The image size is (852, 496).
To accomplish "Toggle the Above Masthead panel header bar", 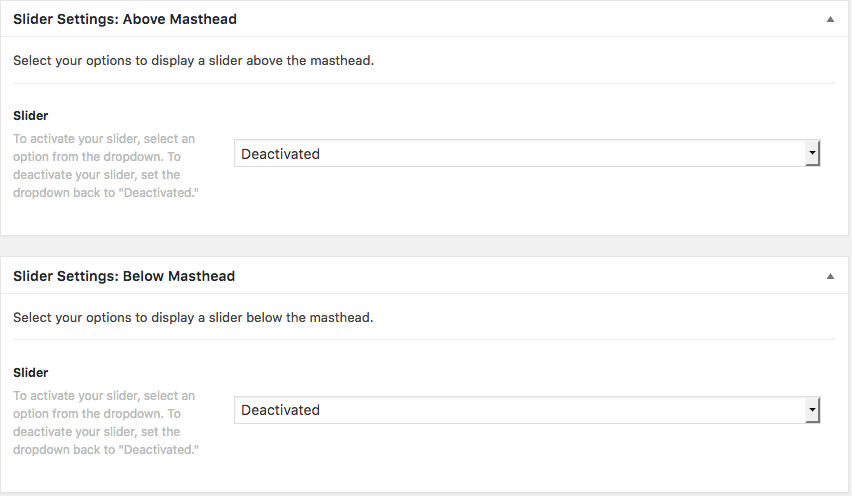I will 500,19.
